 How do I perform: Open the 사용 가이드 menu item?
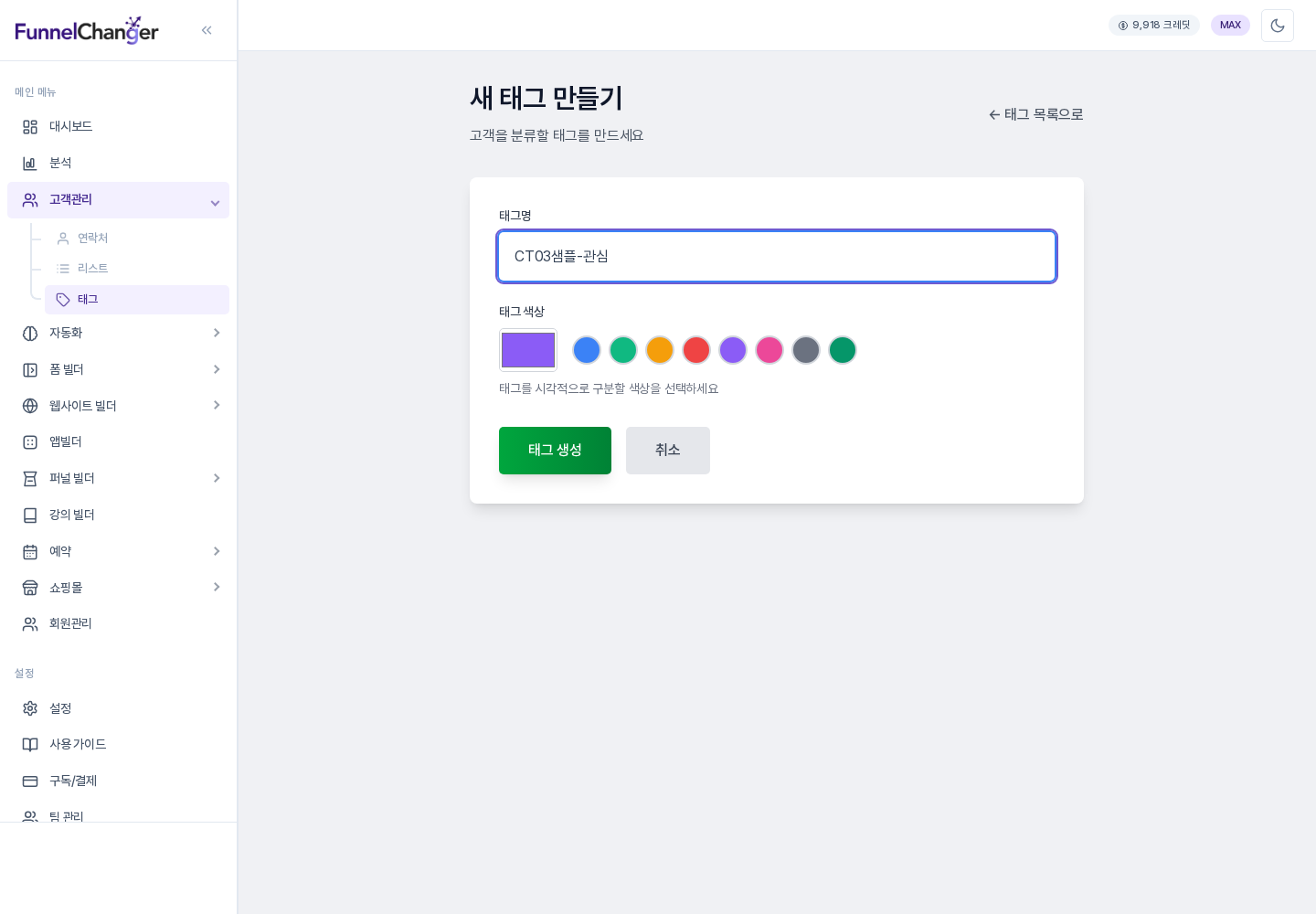point(118,745)
